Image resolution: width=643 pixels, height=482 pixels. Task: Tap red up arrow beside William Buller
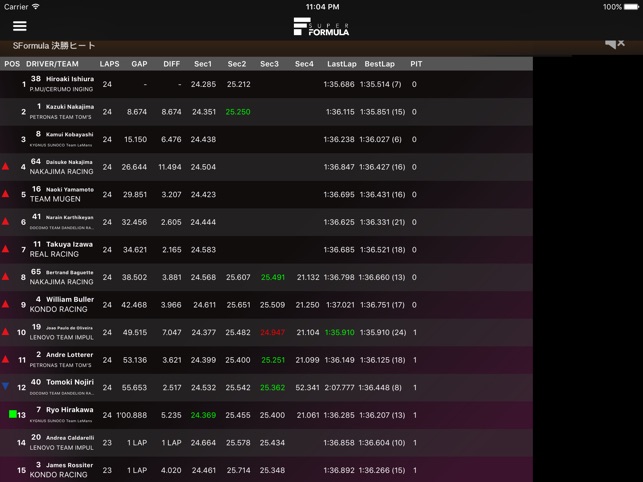coord(5,304)
